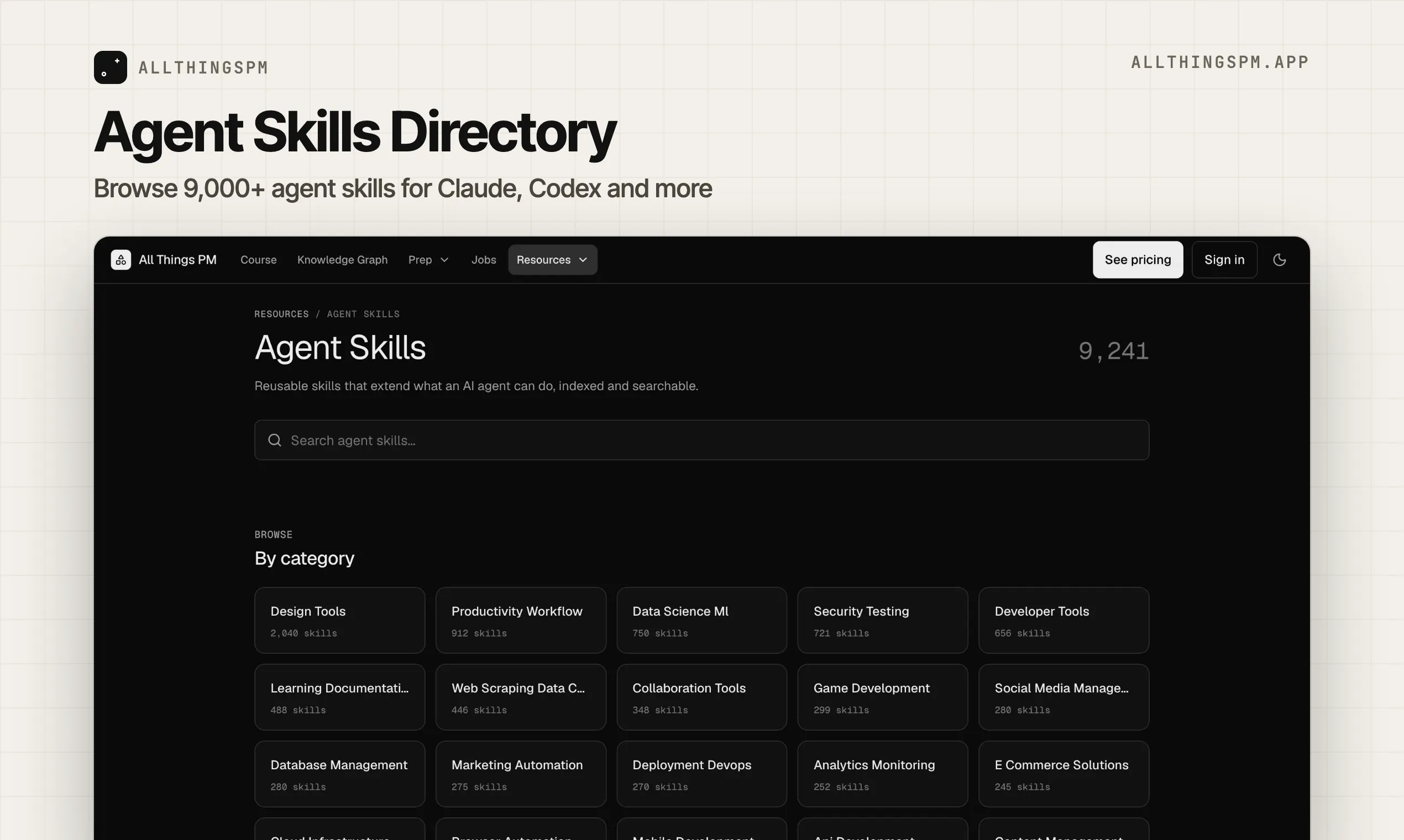Click the ALLTHINGSPM.APP text at top right

(x=1220, y=62)
